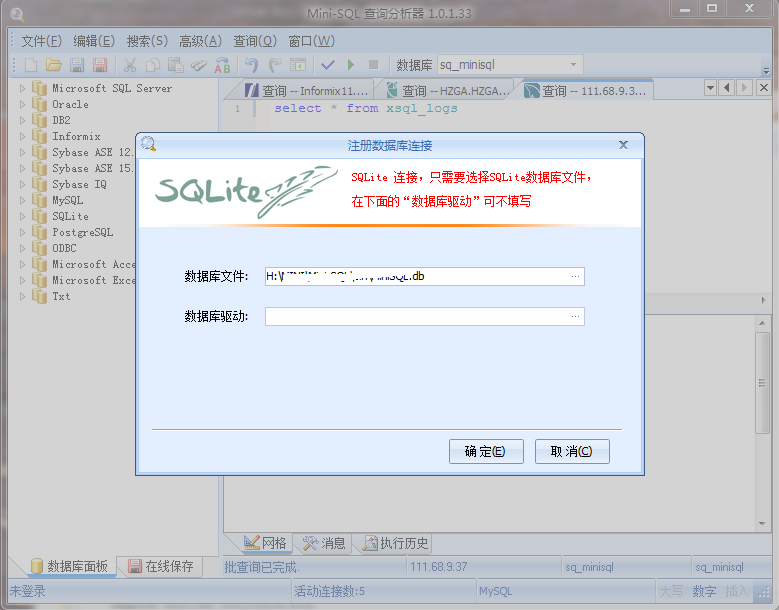Click the 活动连接数:5 status text

click(x=329, y=591)
